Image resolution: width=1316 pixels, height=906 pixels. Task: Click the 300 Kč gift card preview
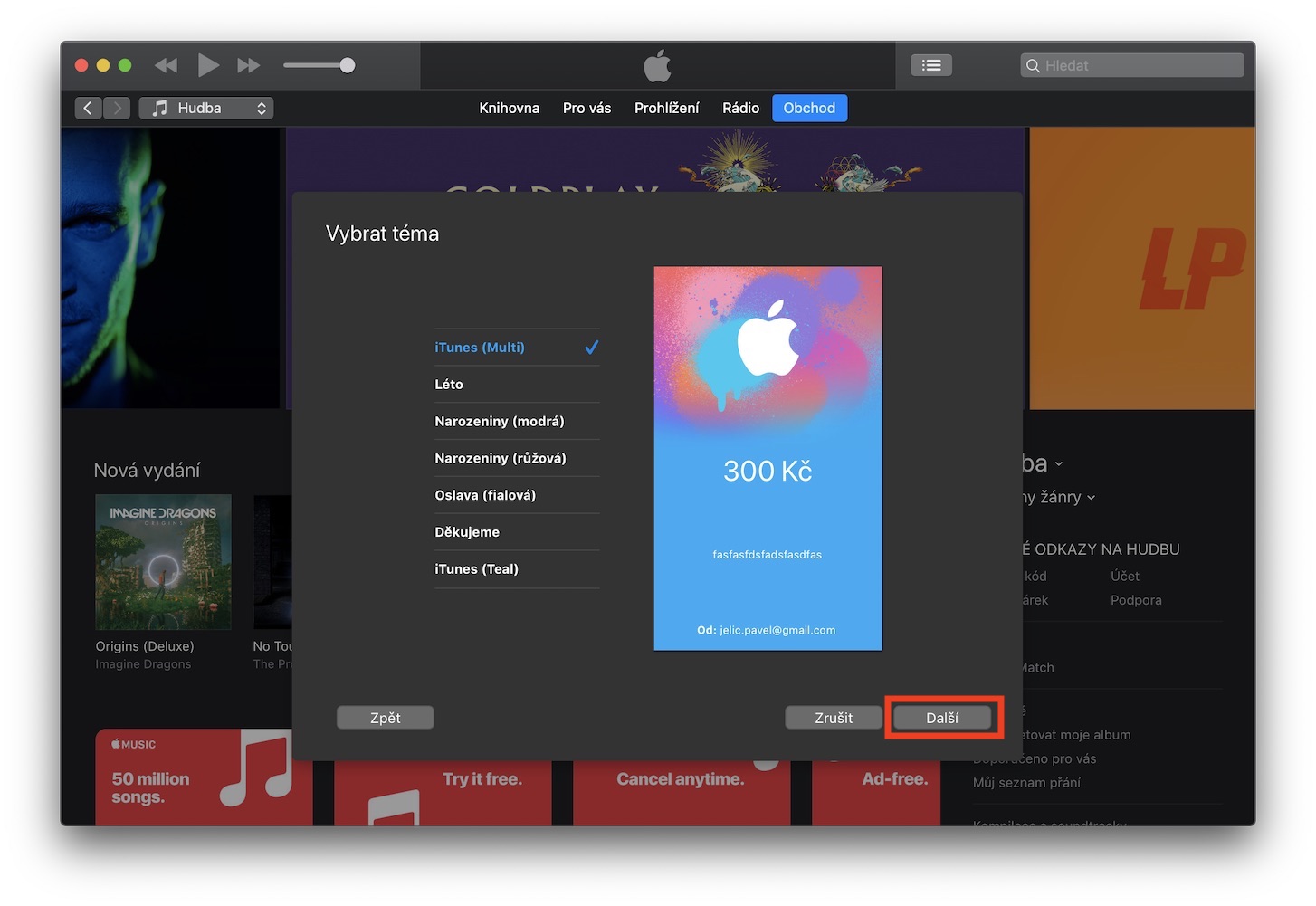point(768,458)
